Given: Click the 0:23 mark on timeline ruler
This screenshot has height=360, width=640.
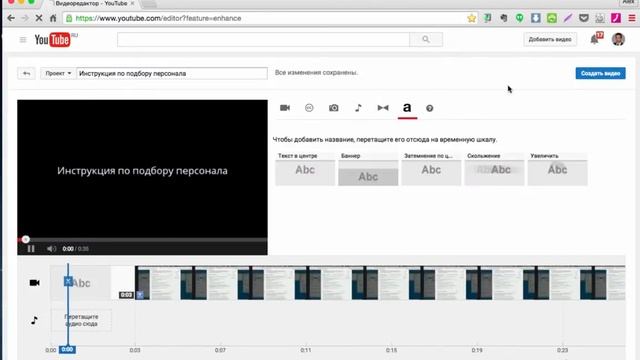Looking at the screenshot, I should [562, 350].
